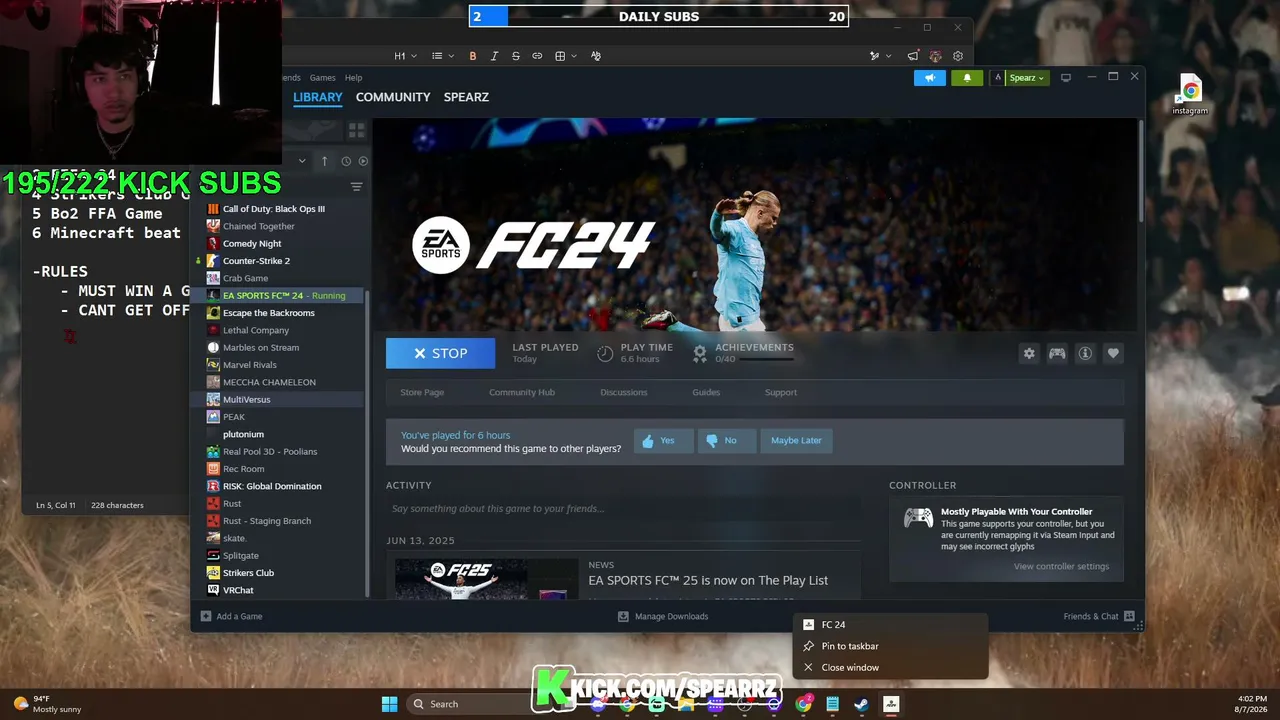Recommend the game with Yes button

pos(663,441)
